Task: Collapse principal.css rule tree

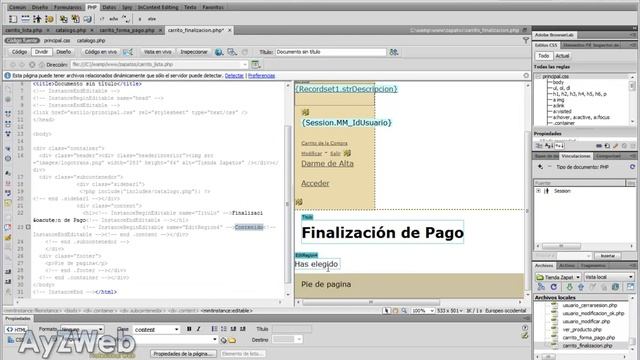Action: coord(538,76)
